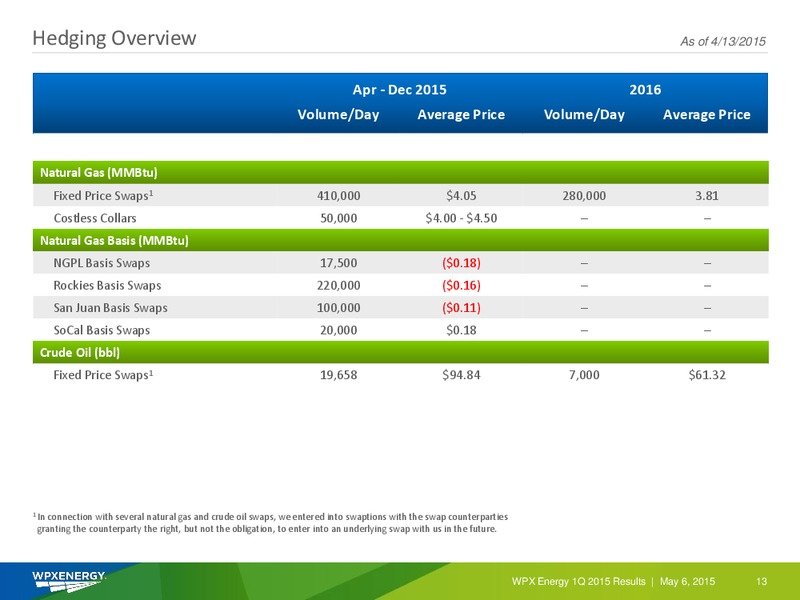Click "Volume/Day" under Apr - Dec 2015
Screen dimensions: 800x600
(x=338, y=114)
